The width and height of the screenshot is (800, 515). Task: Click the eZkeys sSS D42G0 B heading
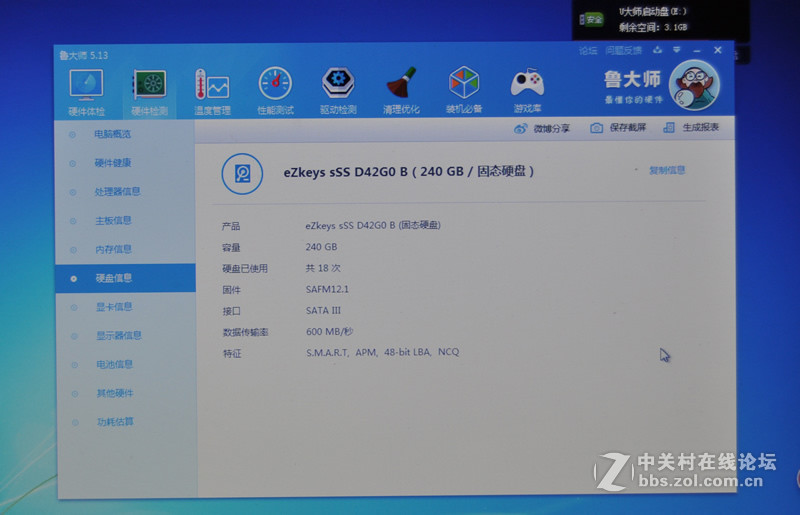click(409, 171)
